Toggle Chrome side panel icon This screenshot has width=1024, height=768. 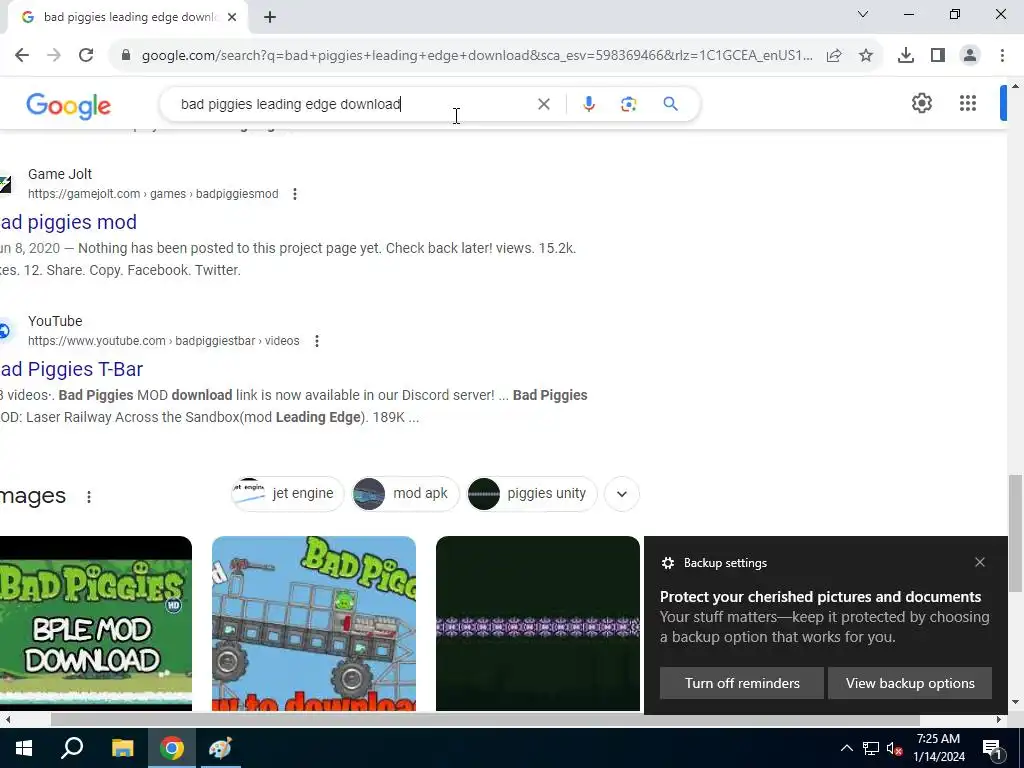pyautogui.click(x=938, y=56)
